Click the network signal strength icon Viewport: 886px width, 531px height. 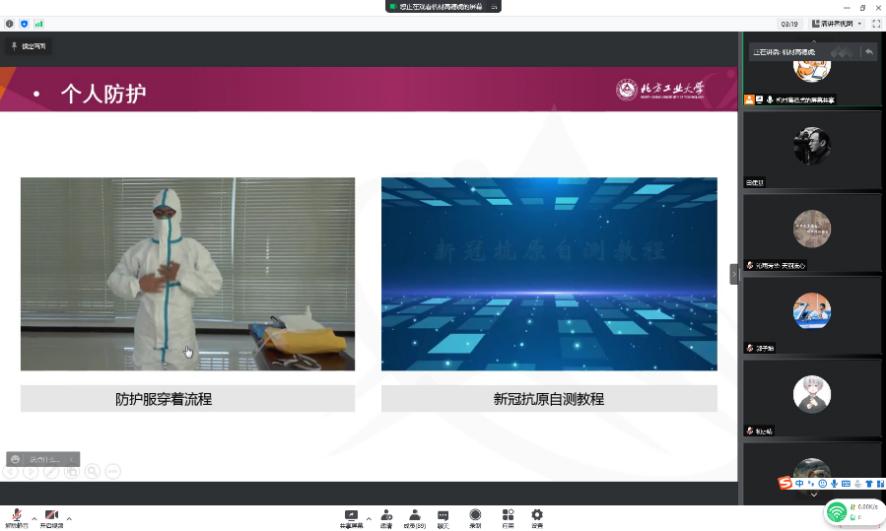[39, 23]
